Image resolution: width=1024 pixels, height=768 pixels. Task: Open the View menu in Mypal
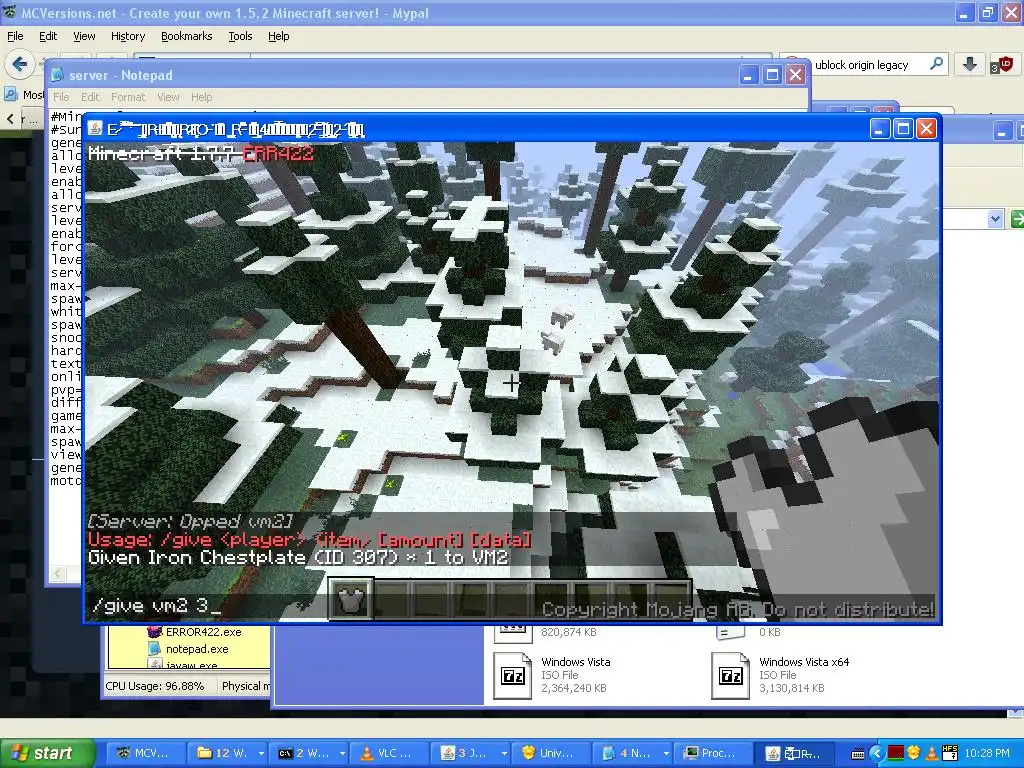tap(84, 36)
